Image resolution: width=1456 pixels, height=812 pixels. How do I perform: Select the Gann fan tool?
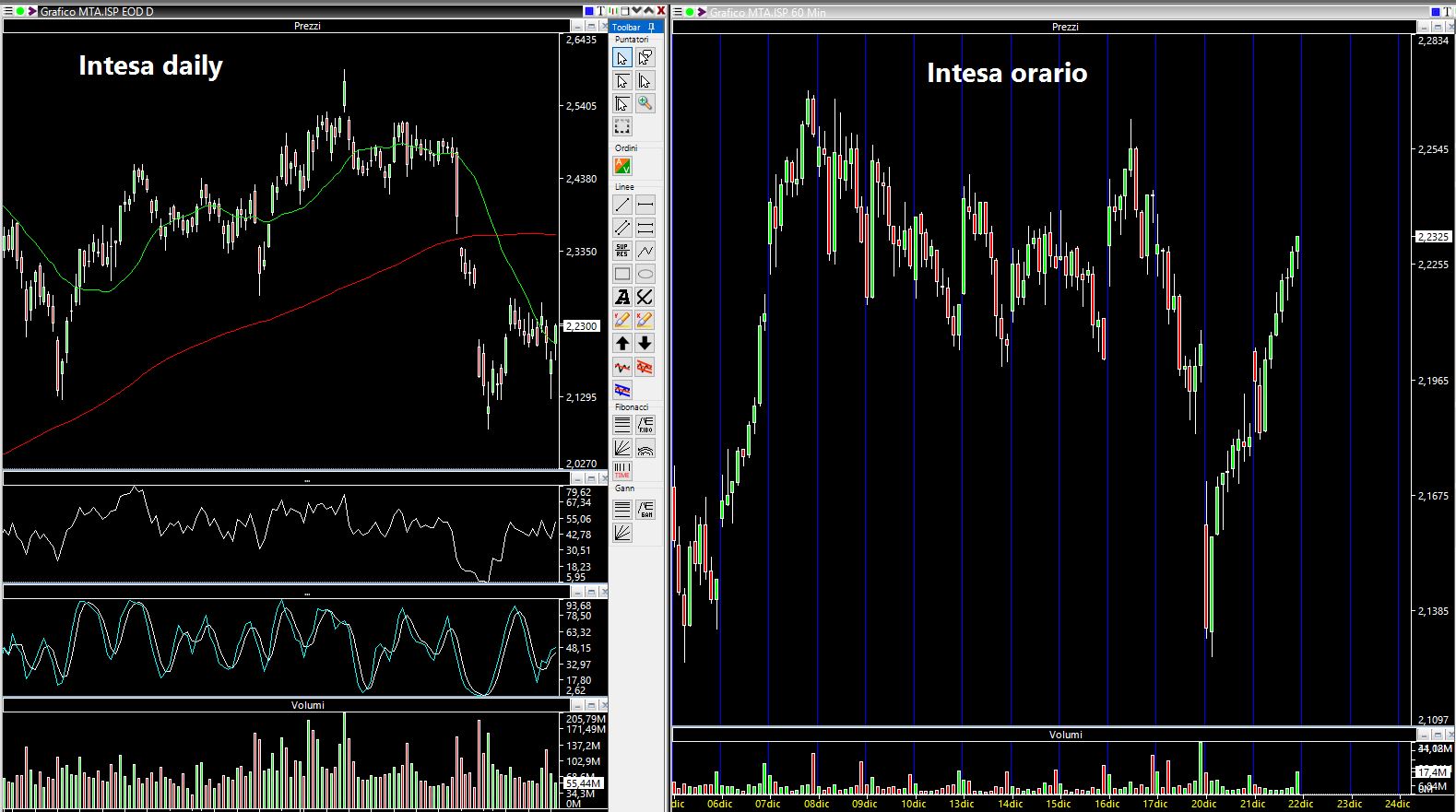(x=622, y=532)
